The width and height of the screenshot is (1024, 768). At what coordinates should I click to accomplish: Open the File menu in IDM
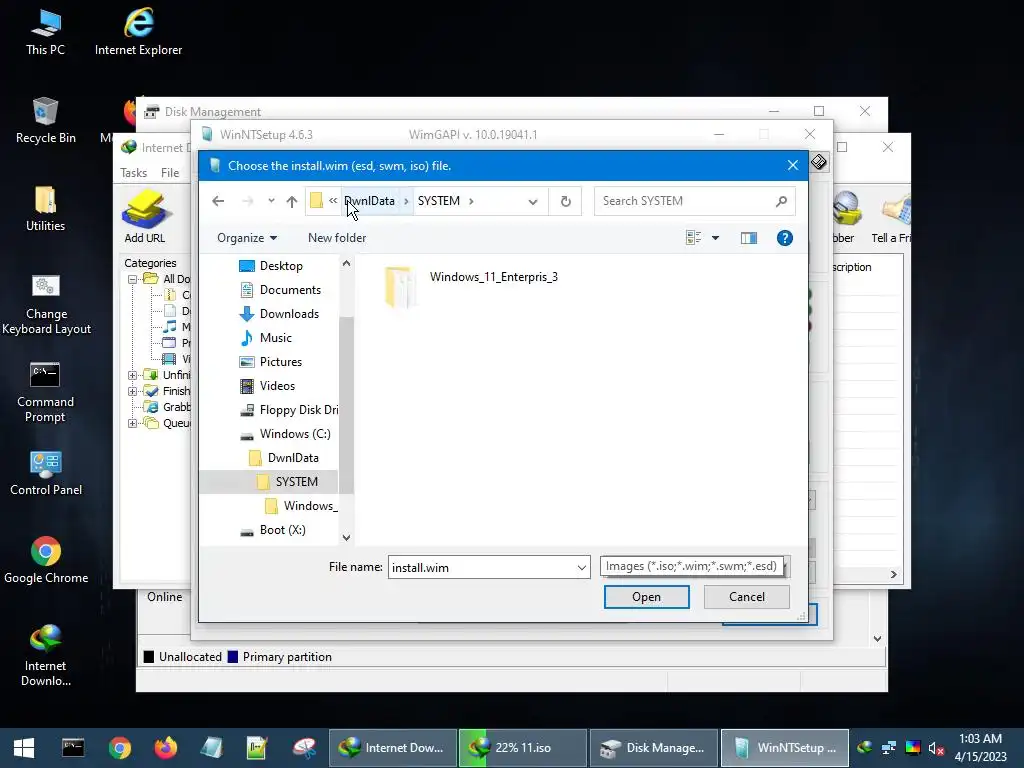point(170,173)
